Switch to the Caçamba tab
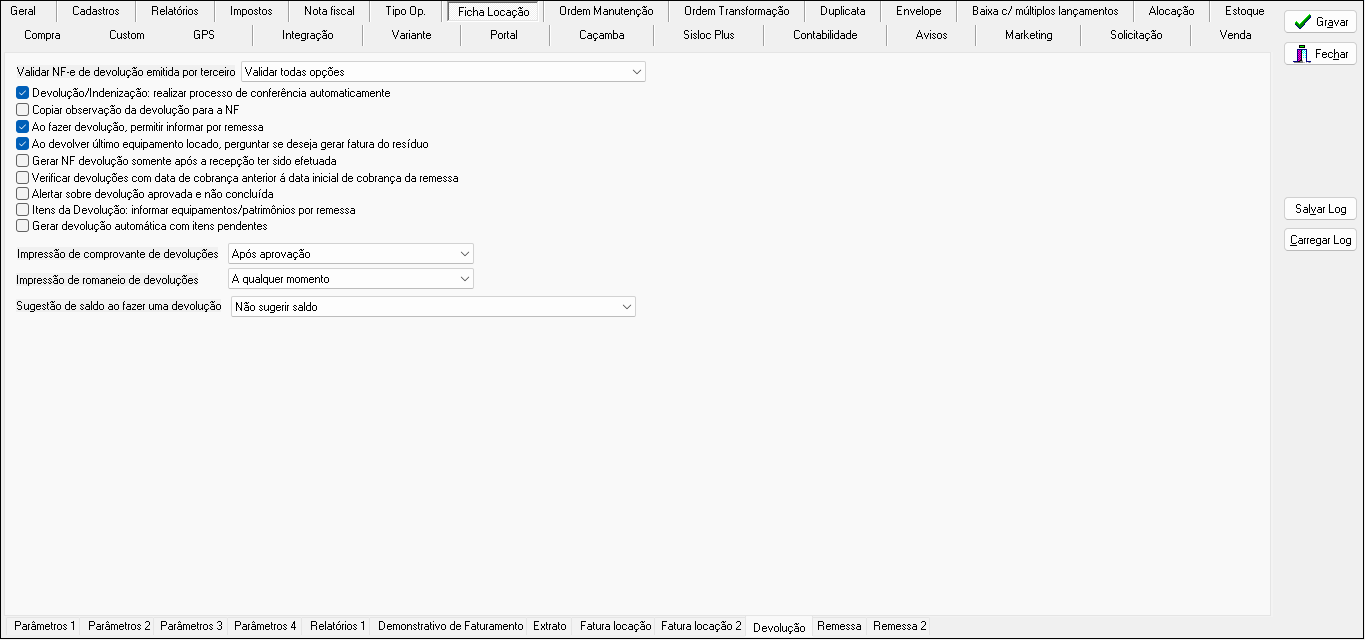Viewport: 1365px width, 640px height. tap(602, 35)
